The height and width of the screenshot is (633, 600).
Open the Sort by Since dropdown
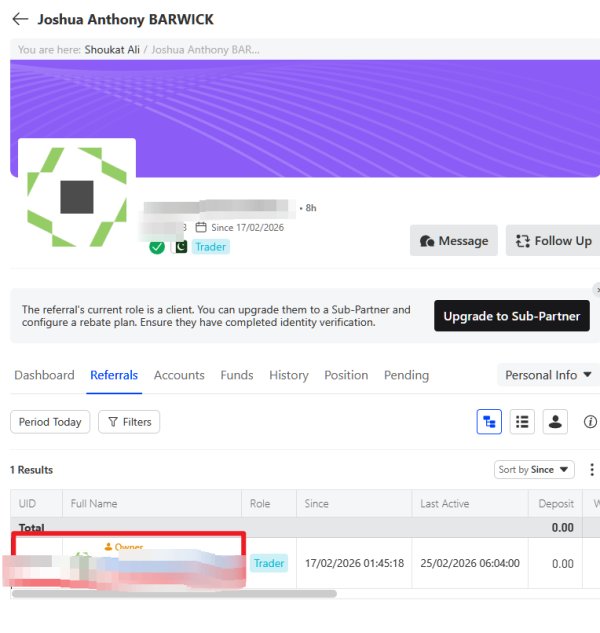(534, 470)
